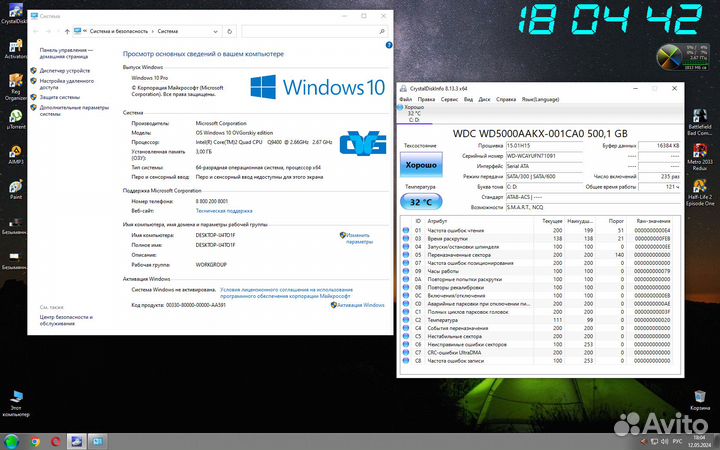Click the Система breadcrumb in address bar
The width and height of the screenshot is (720, 450).
168,31
